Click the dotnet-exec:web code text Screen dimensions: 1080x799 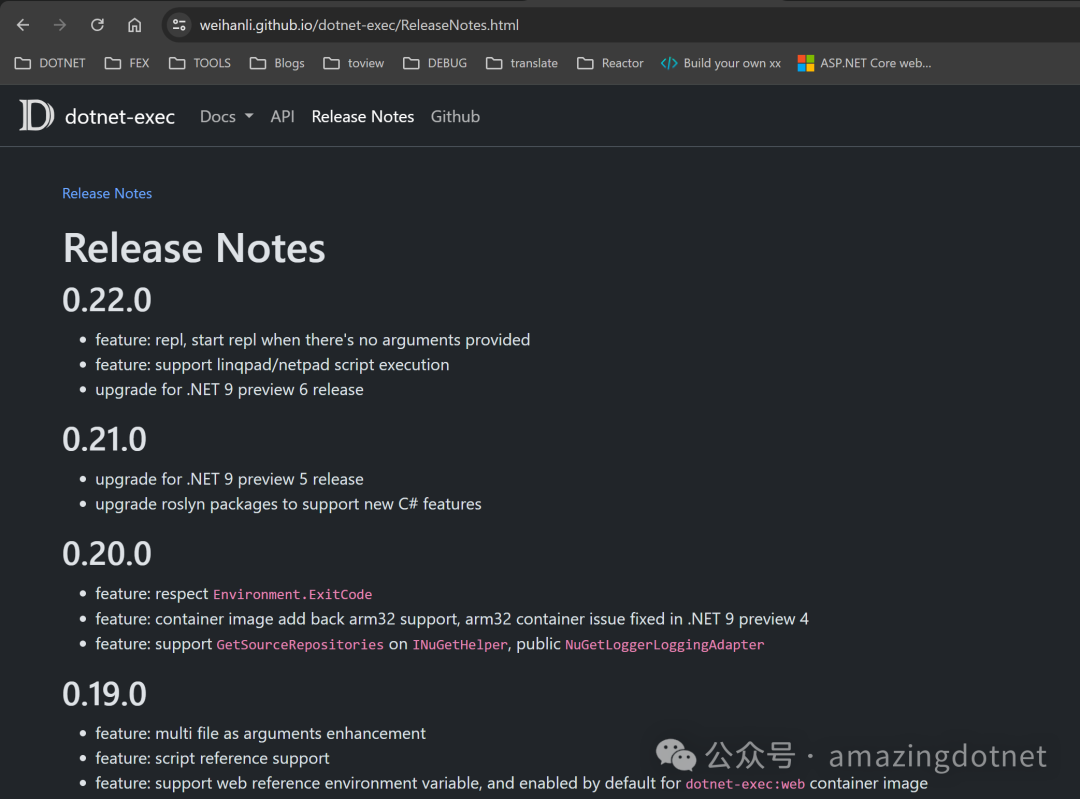pos(745,784)
